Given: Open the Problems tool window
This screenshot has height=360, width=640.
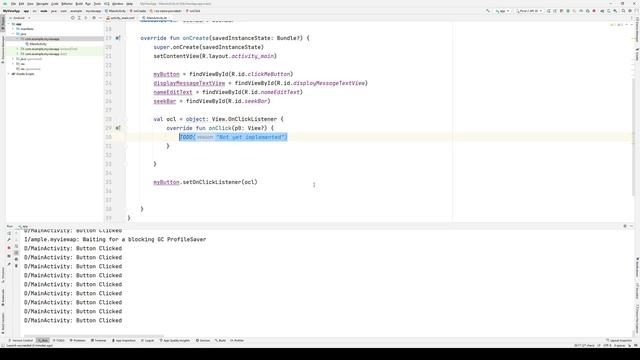Looking at the screenshot, I should pos(78,340).
